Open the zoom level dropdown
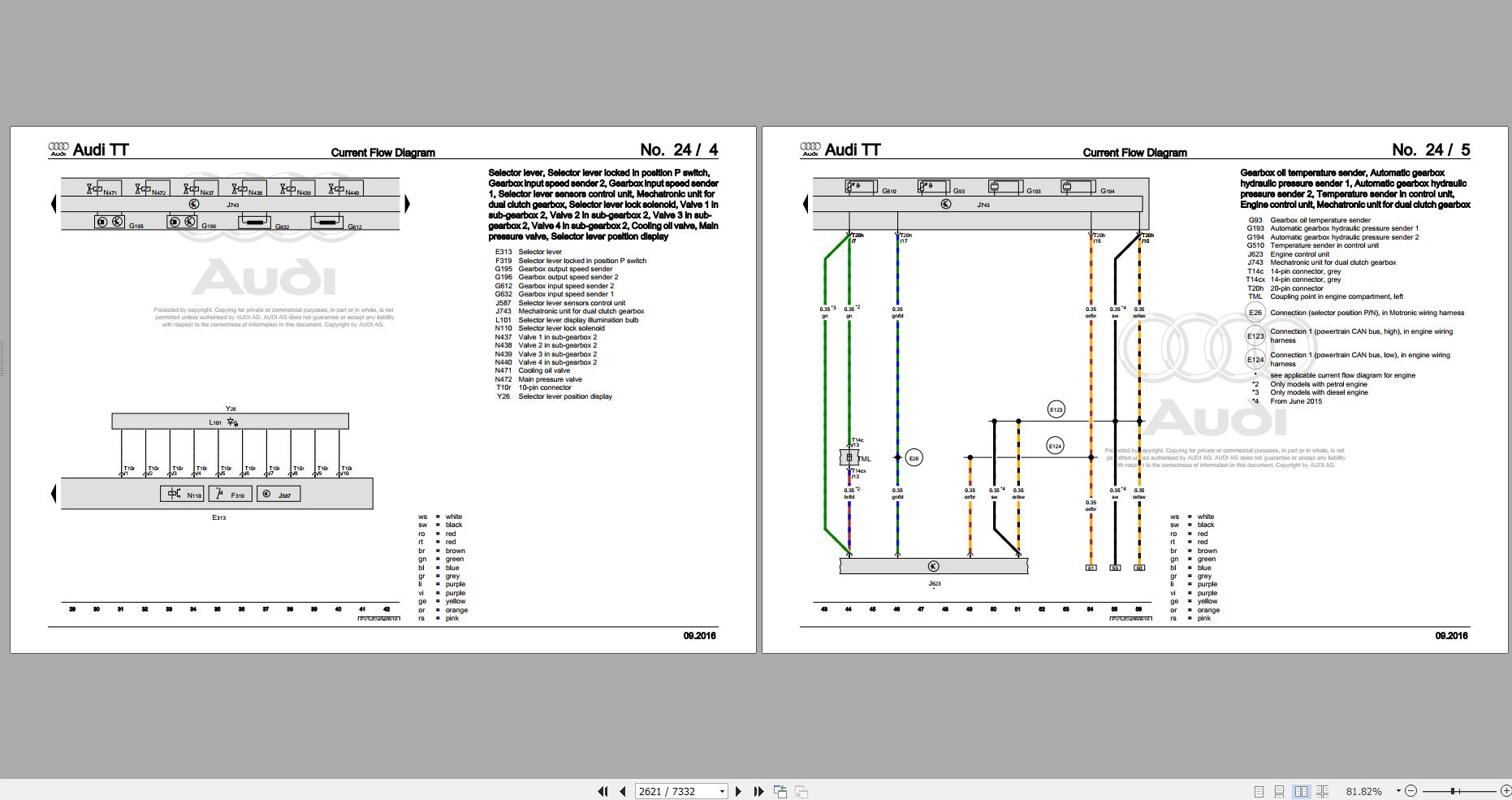 click(x=1398, y=791)
